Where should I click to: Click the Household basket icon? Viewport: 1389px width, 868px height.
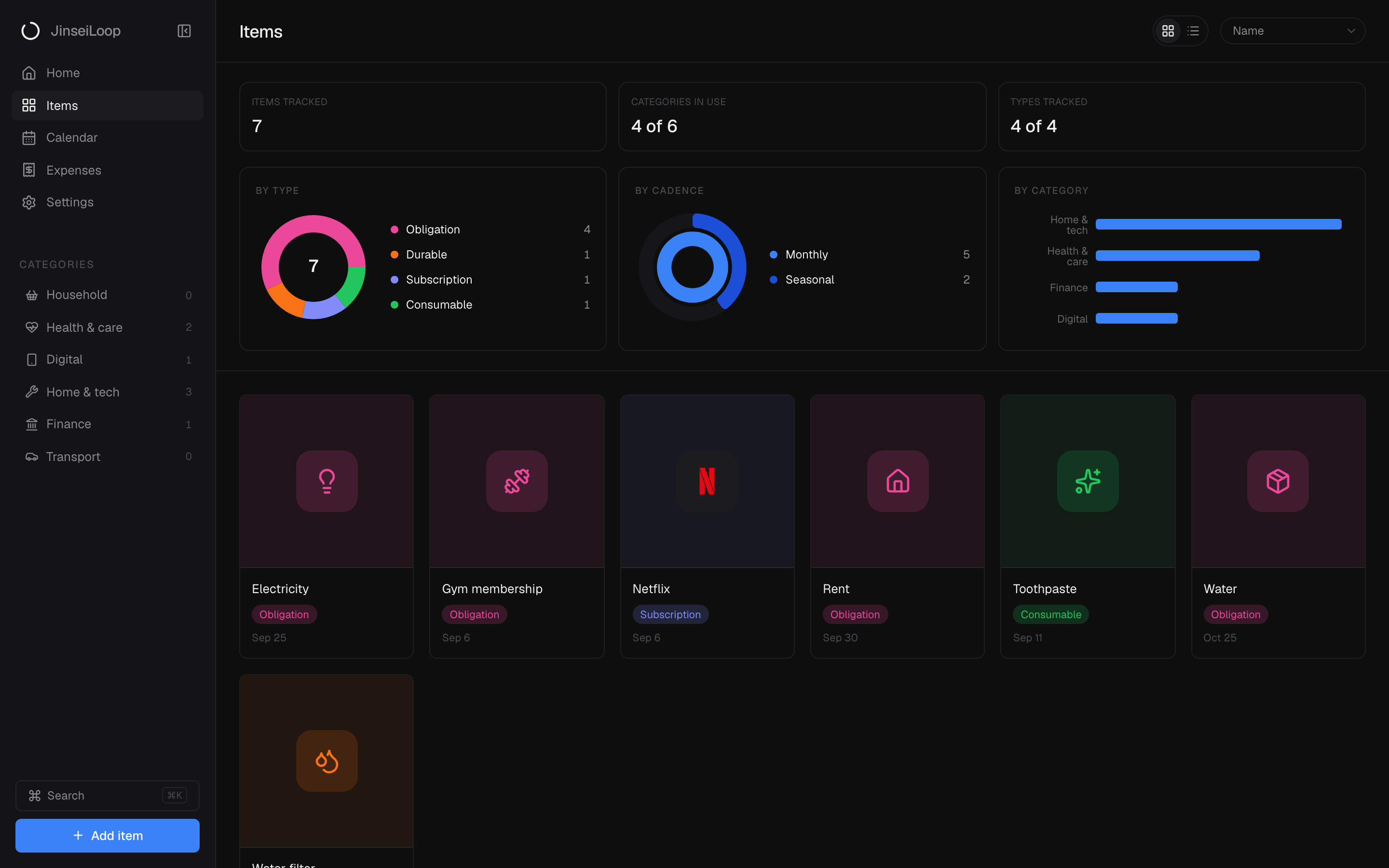pos(31,295)
